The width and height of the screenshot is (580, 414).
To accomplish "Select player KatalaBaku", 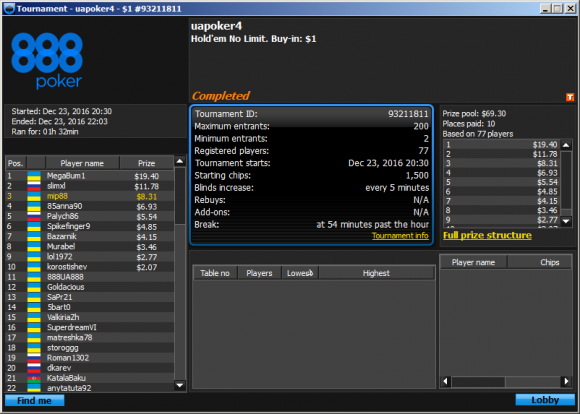I will (90, 378).
